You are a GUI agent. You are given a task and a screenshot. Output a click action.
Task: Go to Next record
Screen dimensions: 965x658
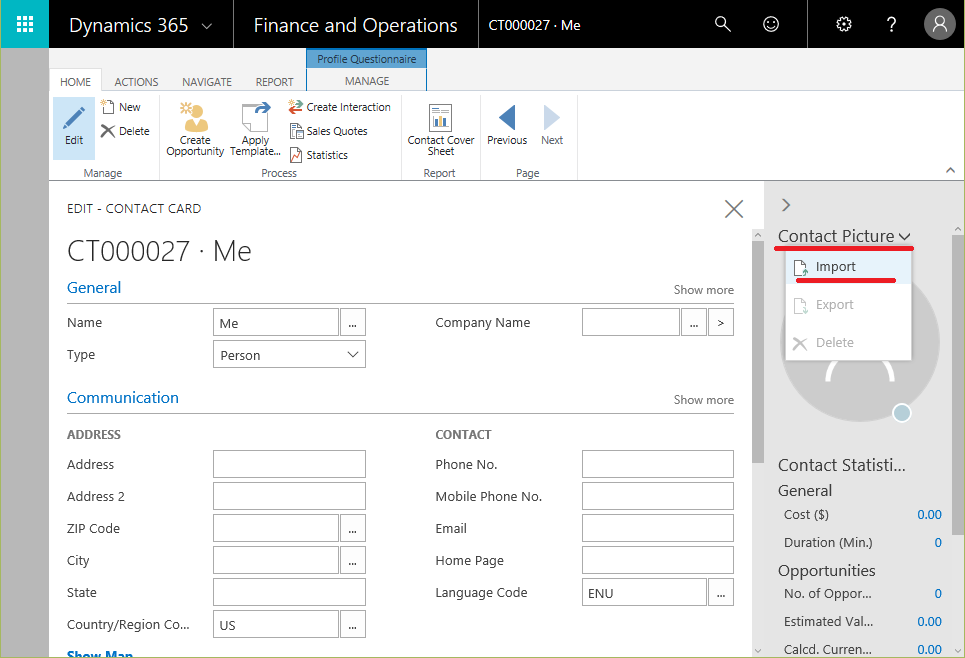point(552,126)
